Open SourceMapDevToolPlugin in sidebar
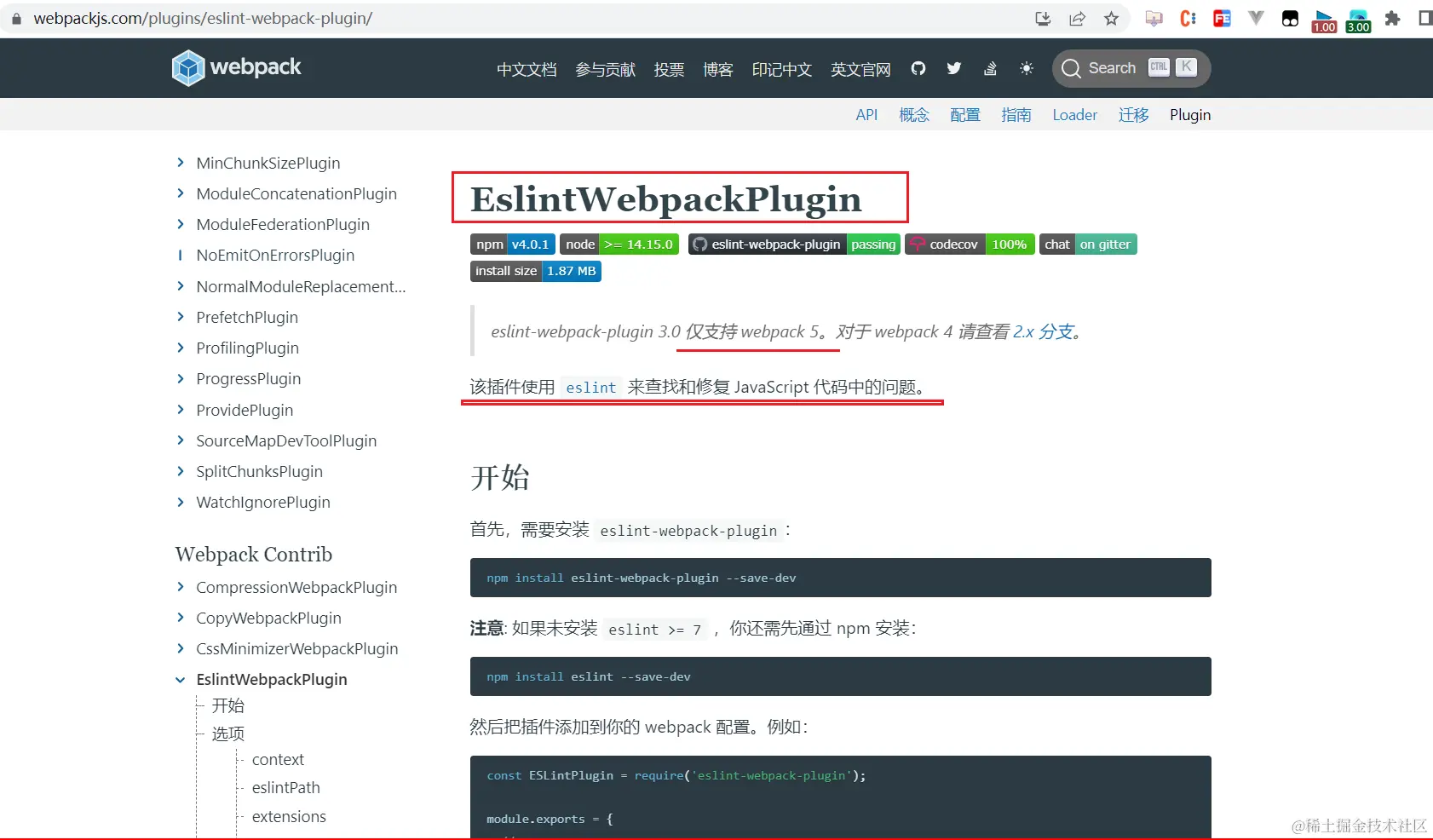This screenshot has height=840, width=1433. [286, 441]
